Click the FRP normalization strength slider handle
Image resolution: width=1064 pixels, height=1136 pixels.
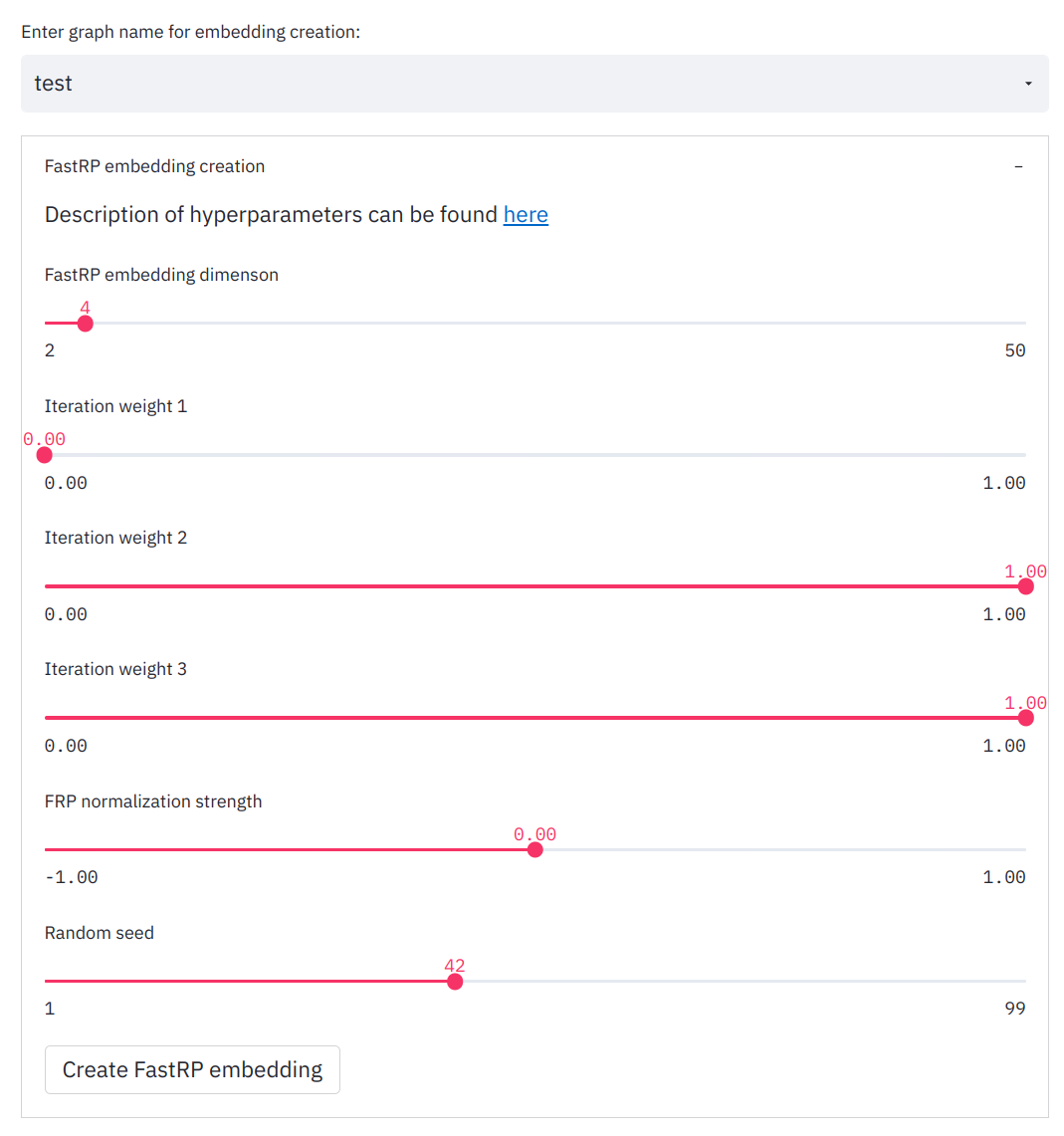point(535,849)
